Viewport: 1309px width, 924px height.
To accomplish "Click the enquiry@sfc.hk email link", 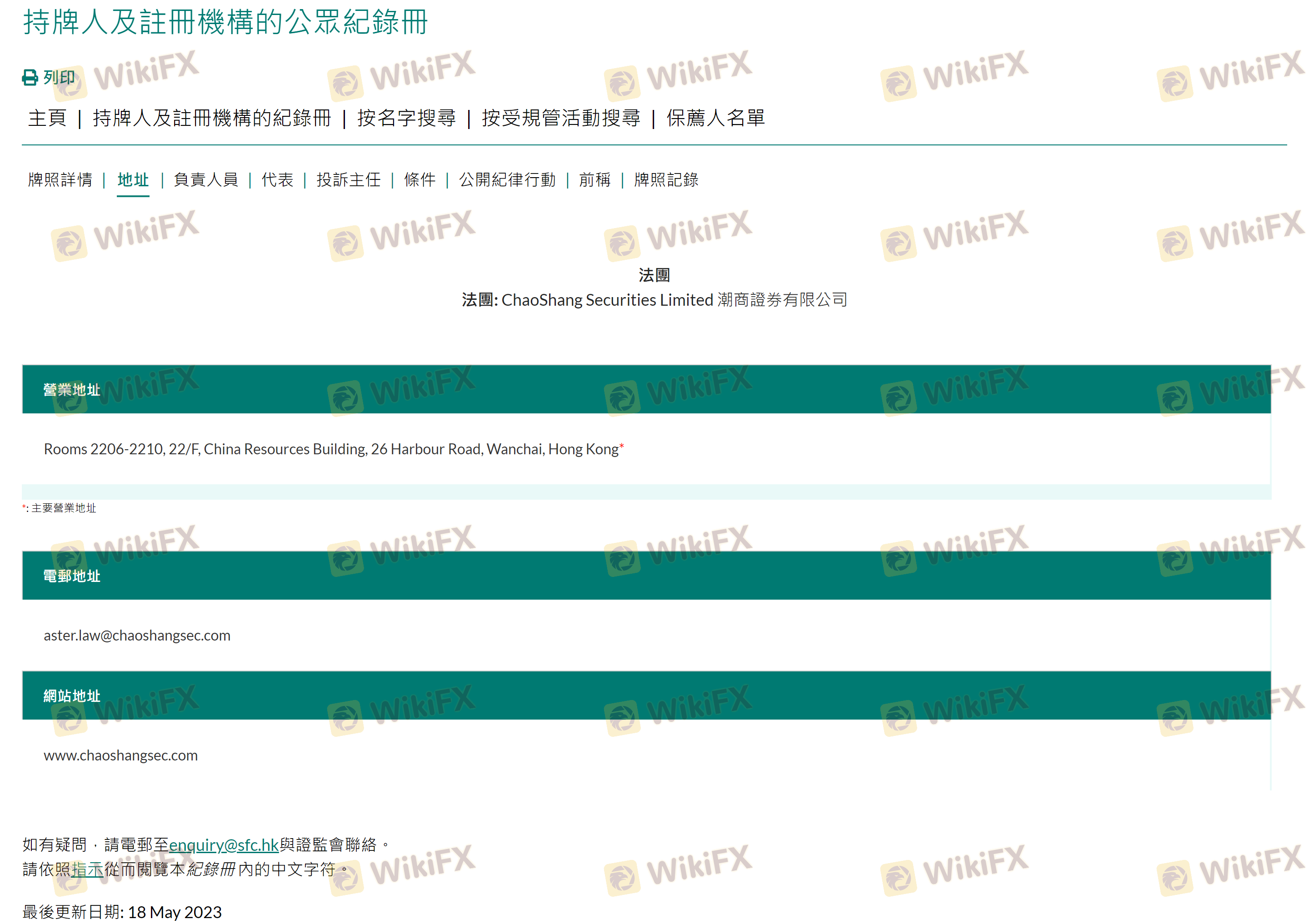I will point(224,845).
